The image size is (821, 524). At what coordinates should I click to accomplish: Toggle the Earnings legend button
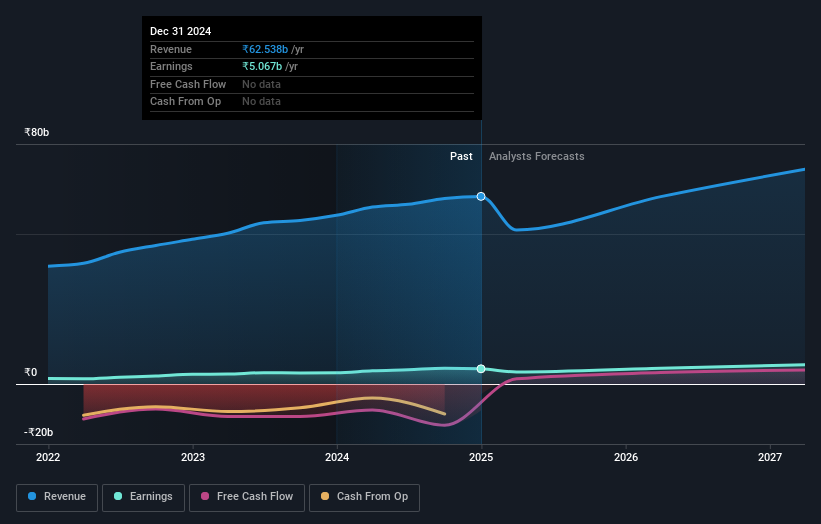point(143,497)
